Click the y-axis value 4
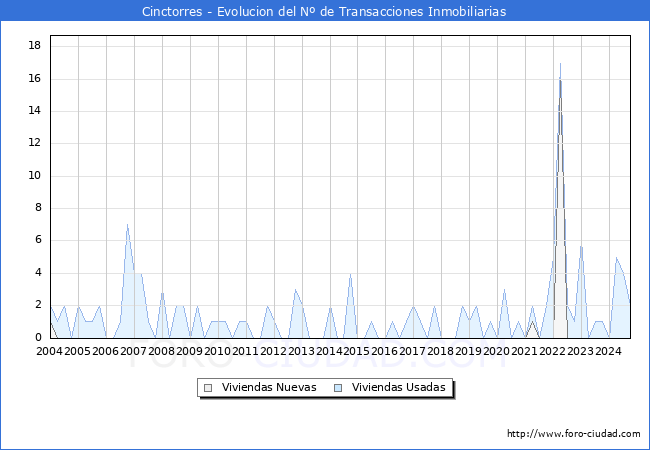The image size is (650, 450). [38, 273]
